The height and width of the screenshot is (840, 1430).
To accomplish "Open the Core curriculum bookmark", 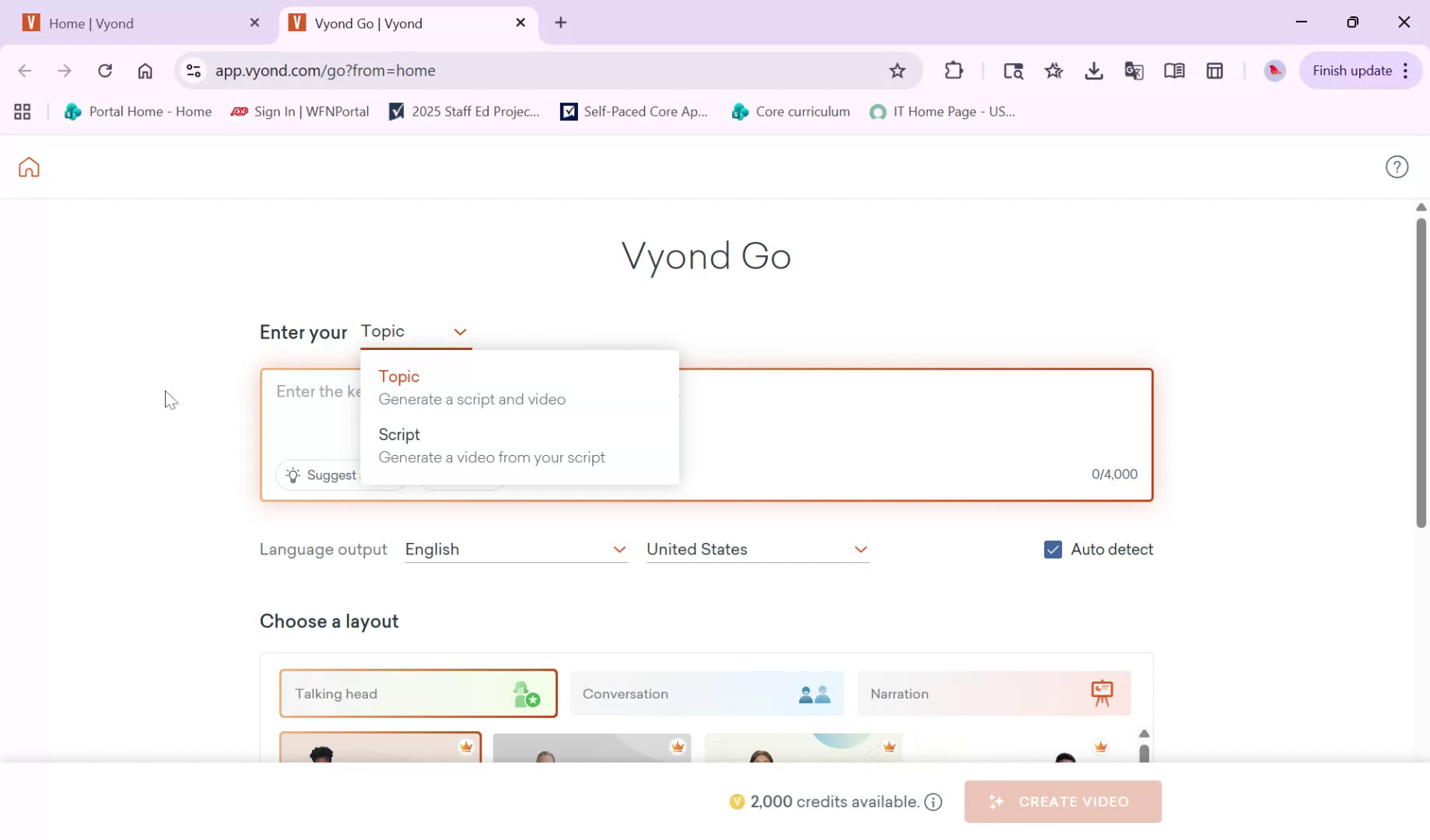I will tap(790, 111).
